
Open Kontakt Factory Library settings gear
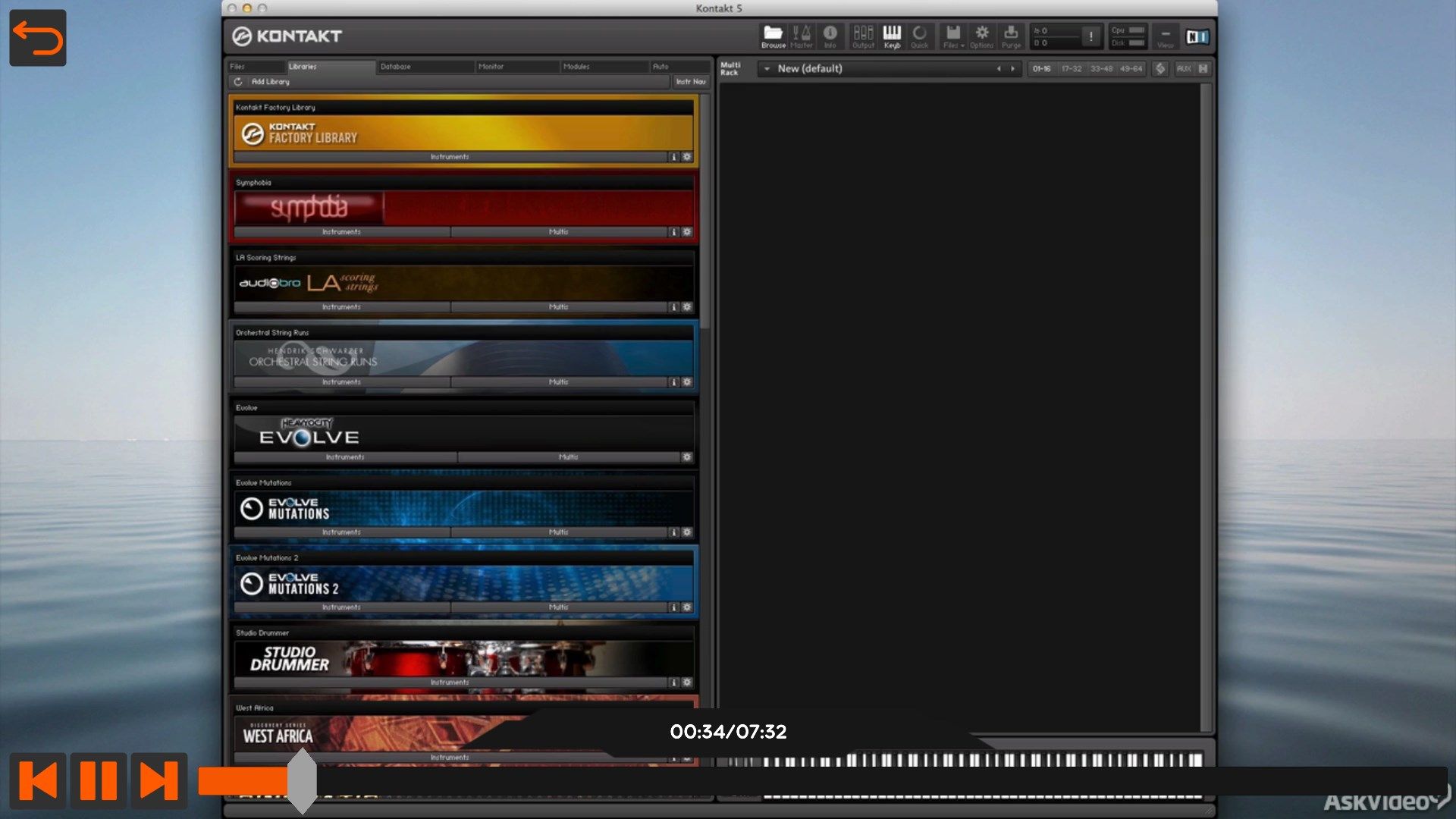point(687,157)
